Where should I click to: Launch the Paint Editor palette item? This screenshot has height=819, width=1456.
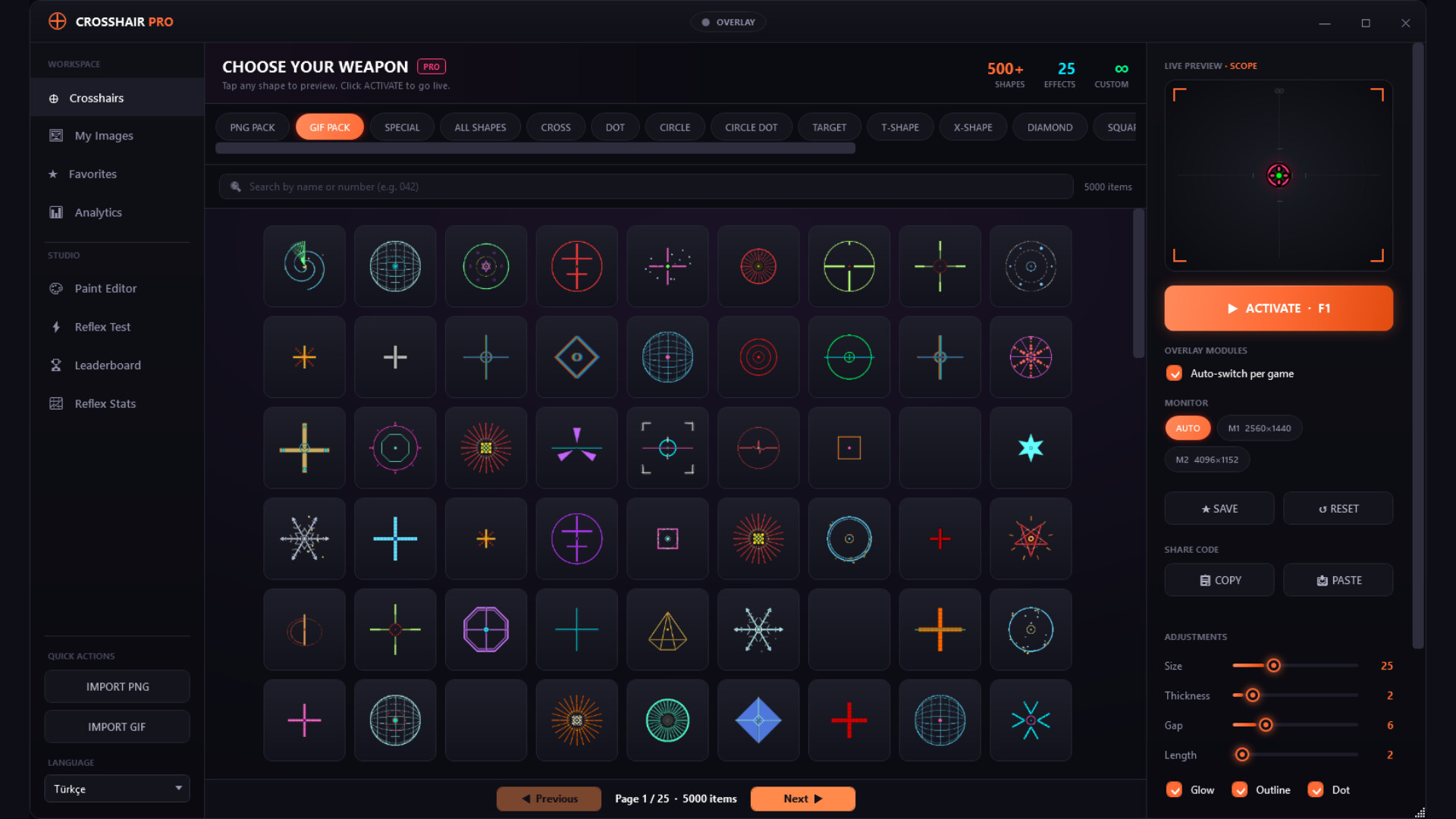(117, 288)
